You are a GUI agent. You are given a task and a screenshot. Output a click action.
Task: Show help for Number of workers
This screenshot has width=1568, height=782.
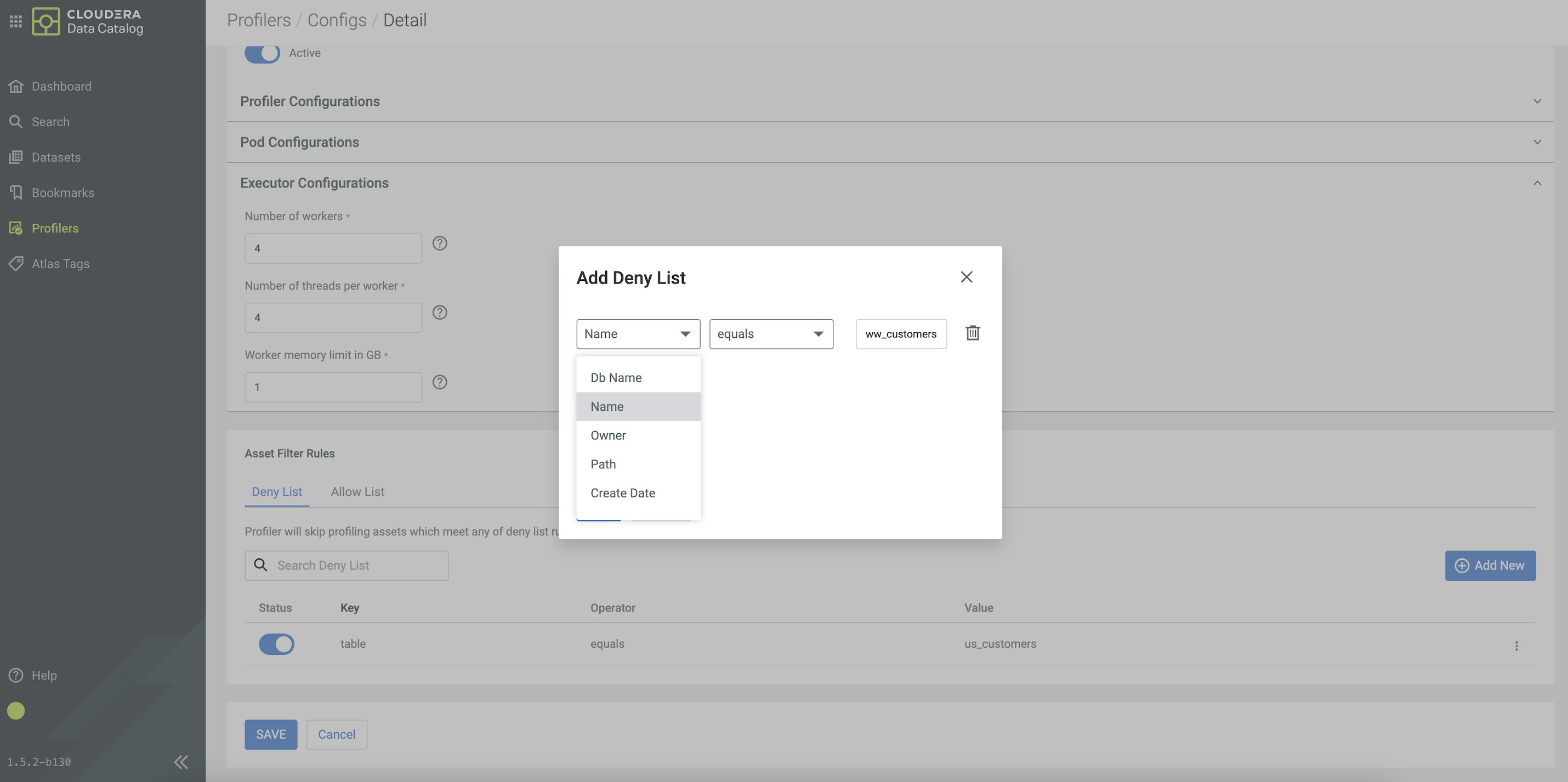440,243
